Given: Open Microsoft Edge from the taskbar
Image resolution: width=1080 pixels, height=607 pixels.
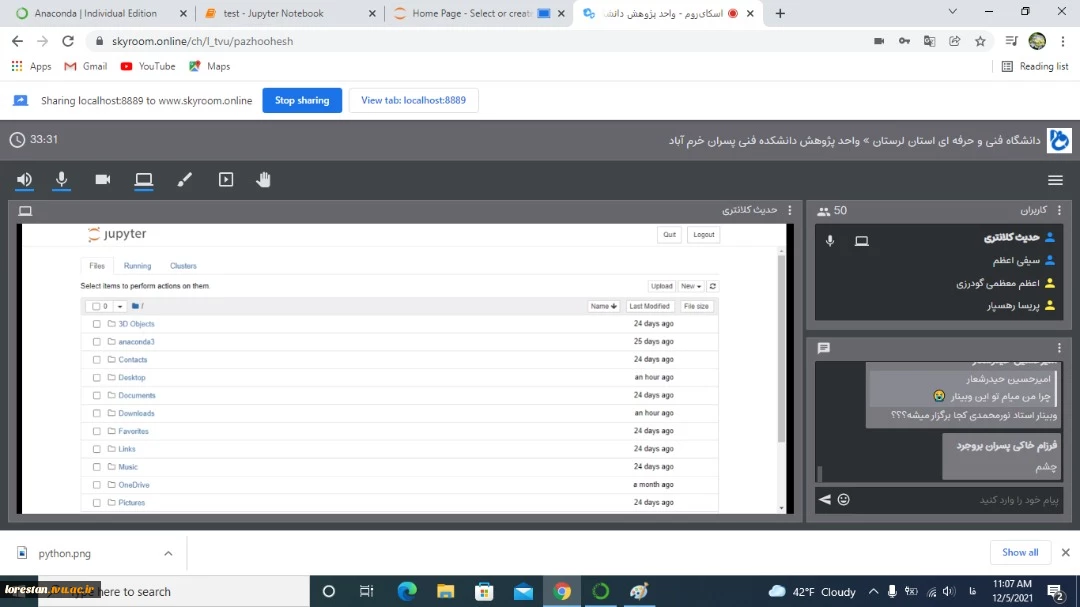Looking at the screenshot, I should point(407,591).
